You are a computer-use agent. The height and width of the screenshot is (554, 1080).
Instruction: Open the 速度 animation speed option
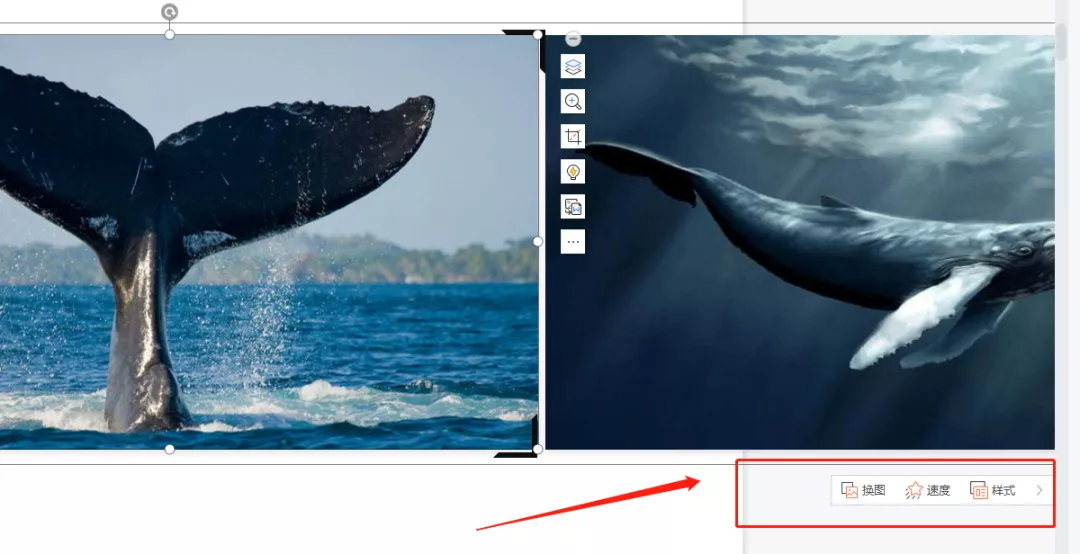click(928, 490)
